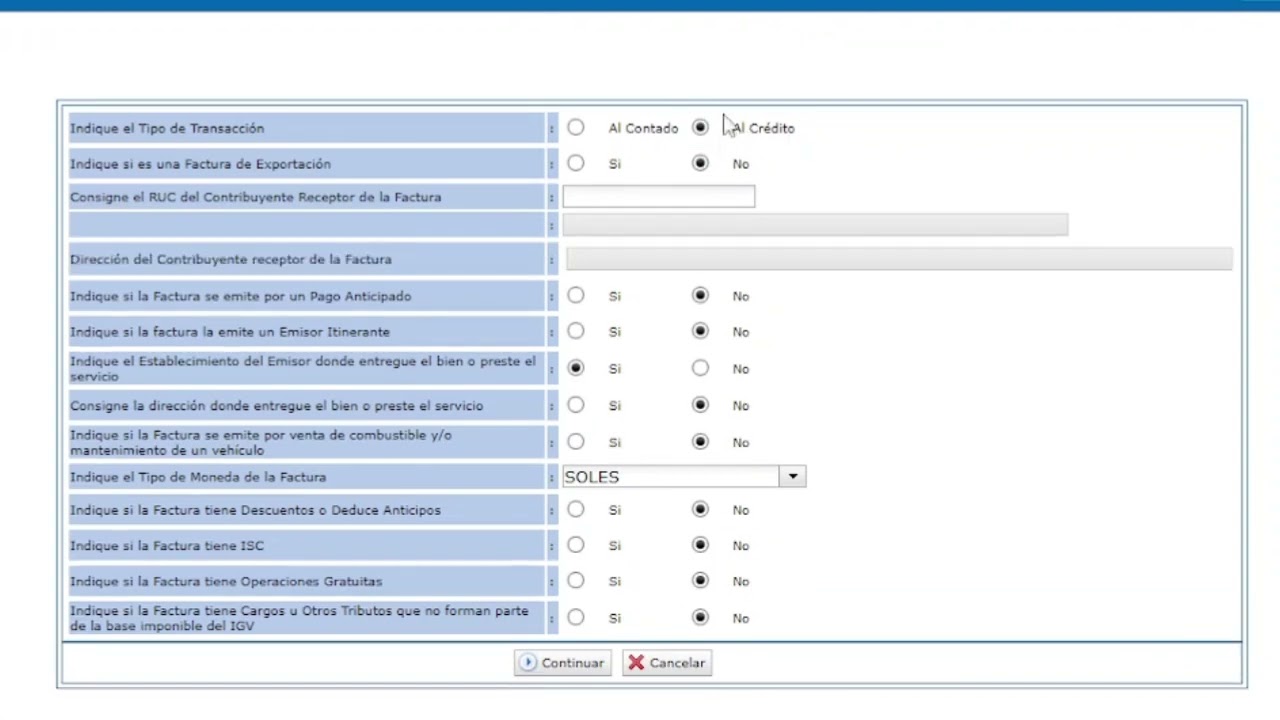Click label 'Indique el Tipo de Transacción'

tap(167, 128)
